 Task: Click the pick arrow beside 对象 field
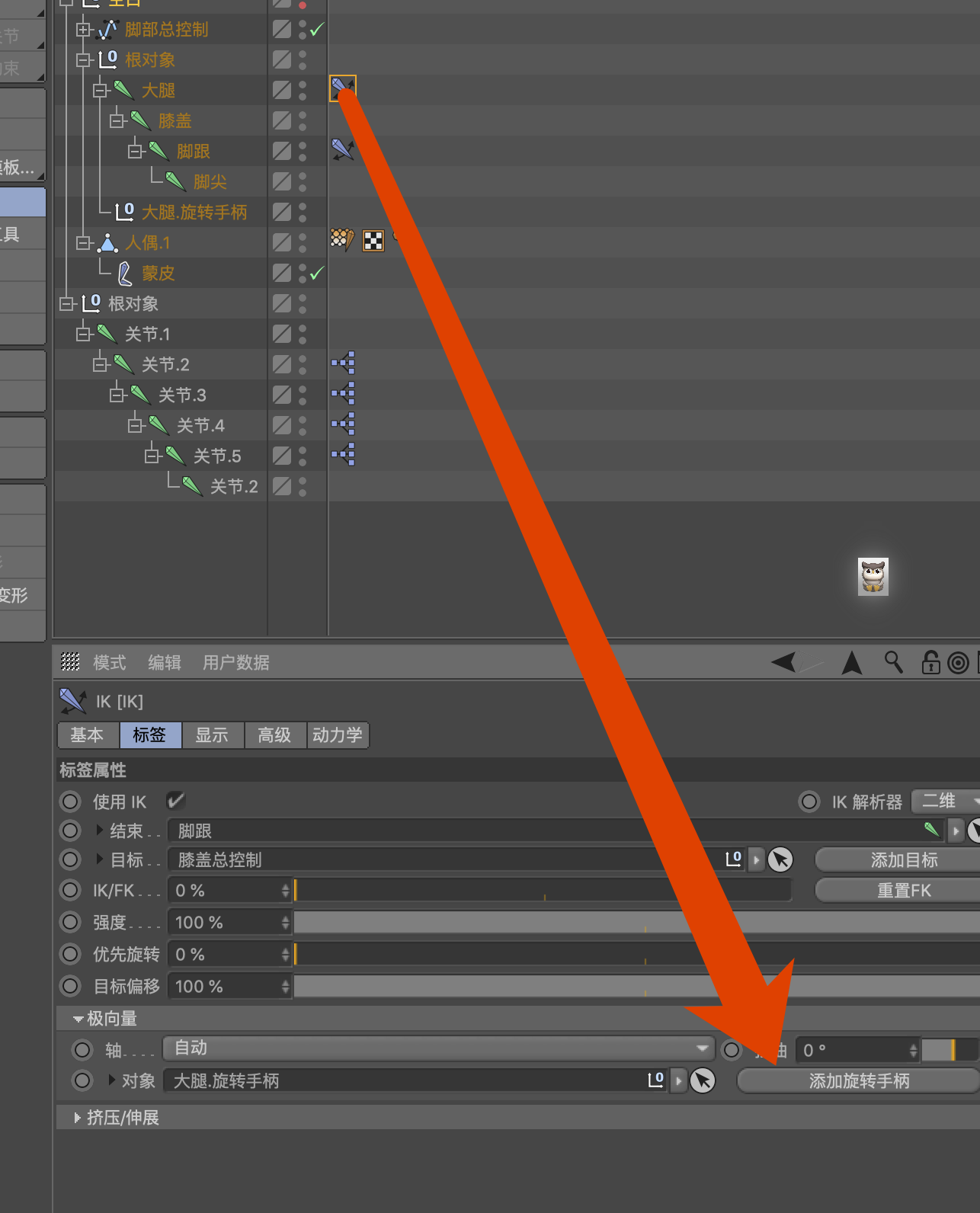[703, 1080]
